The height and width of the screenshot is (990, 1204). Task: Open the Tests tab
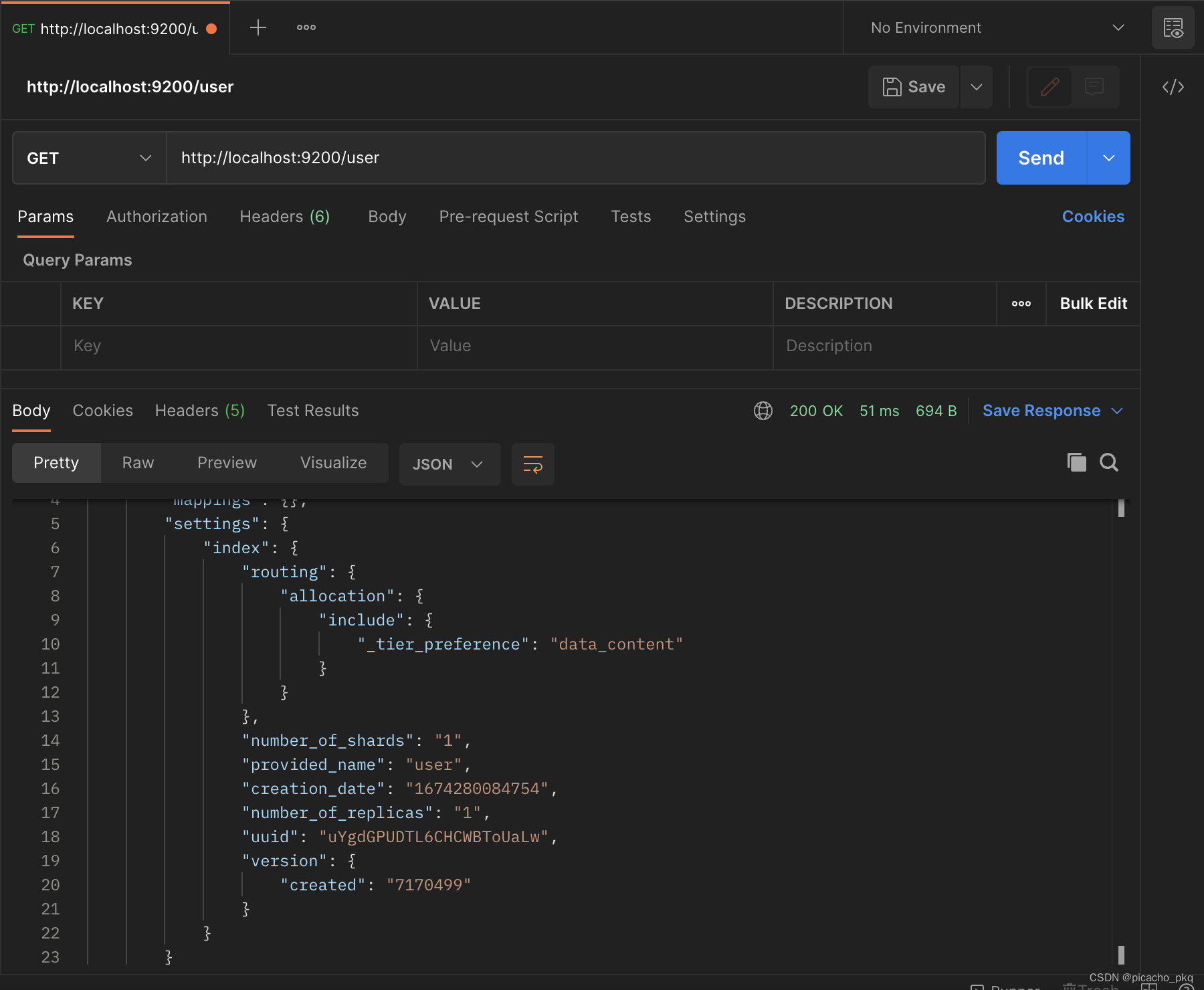tap(631, 217)
